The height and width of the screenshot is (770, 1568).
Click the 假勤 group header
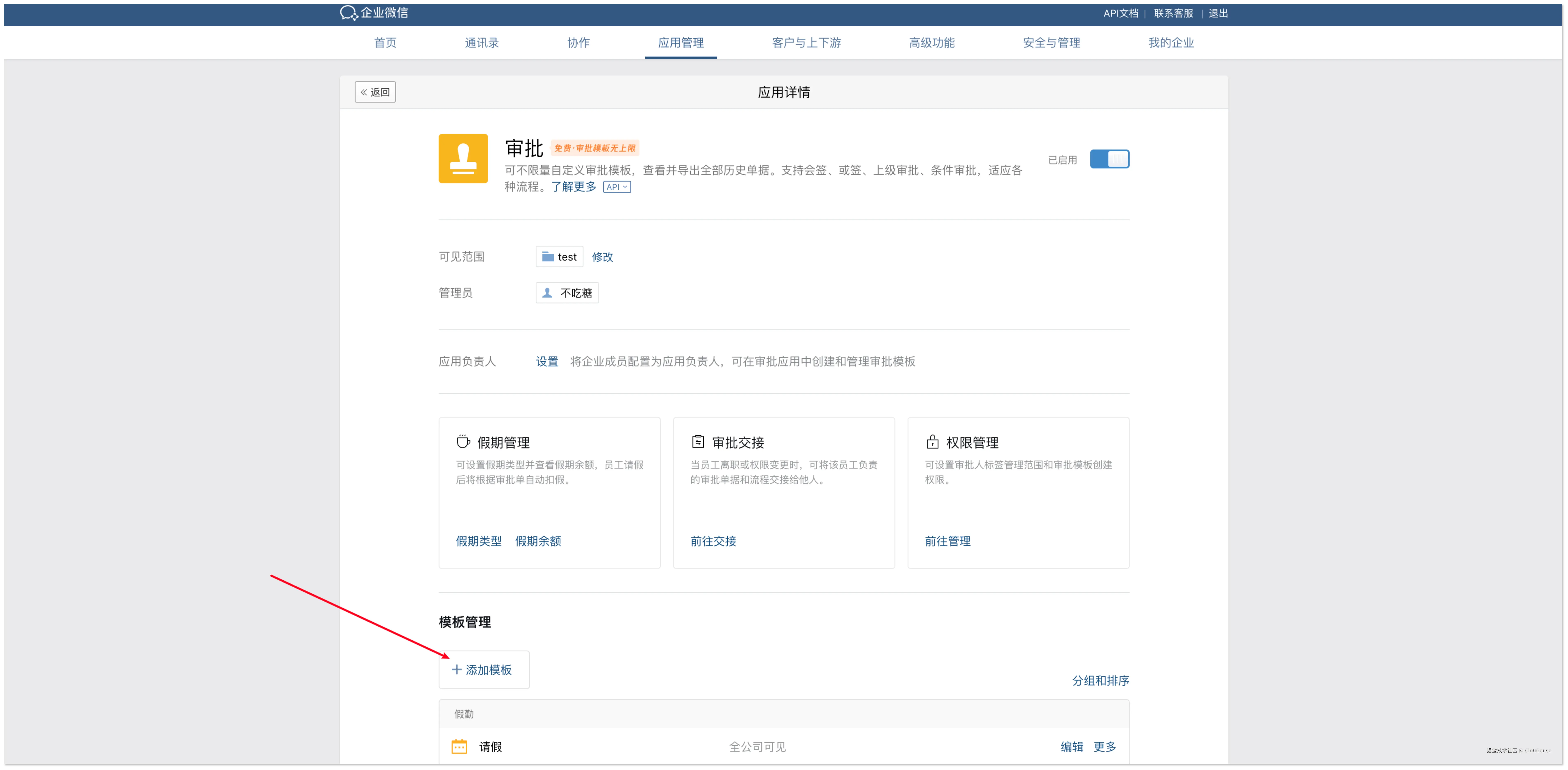[784, 714]
